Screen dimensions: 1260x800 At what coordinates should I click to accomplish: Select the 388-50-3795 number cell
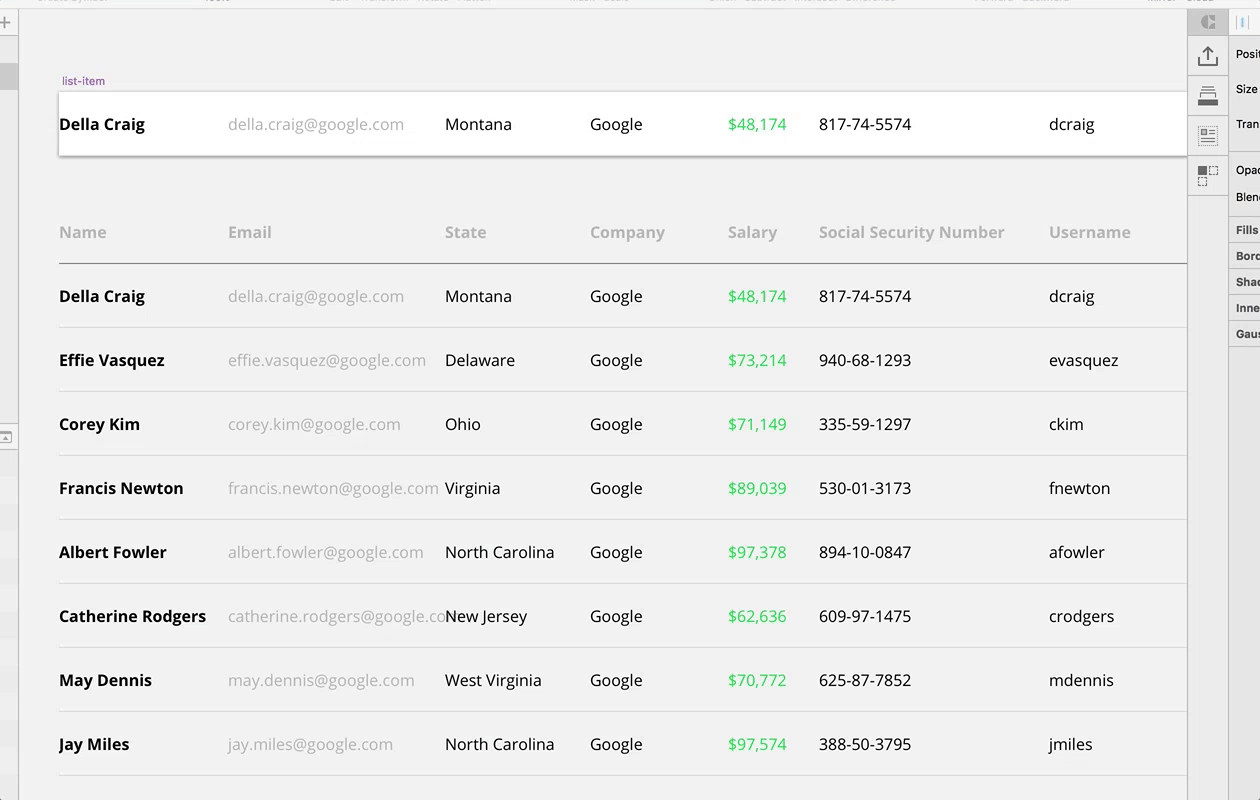(865, 745)
